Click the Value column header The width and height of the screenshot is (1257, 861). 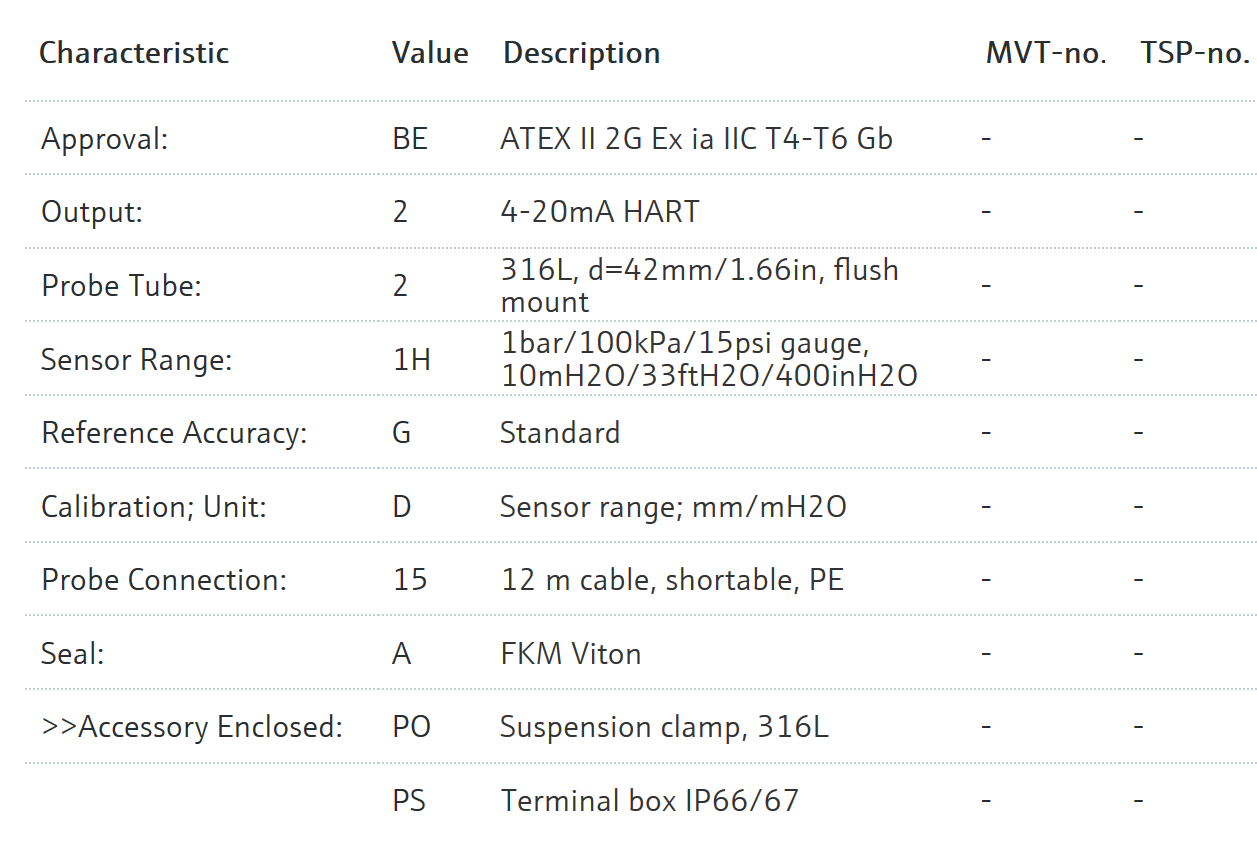[430, 53]
